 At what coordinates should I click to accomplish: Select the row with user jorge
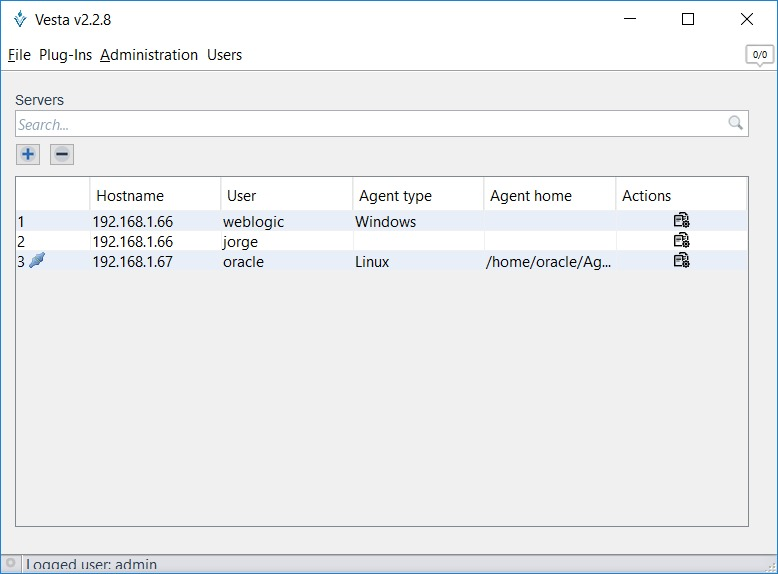[x=240, y=242]
